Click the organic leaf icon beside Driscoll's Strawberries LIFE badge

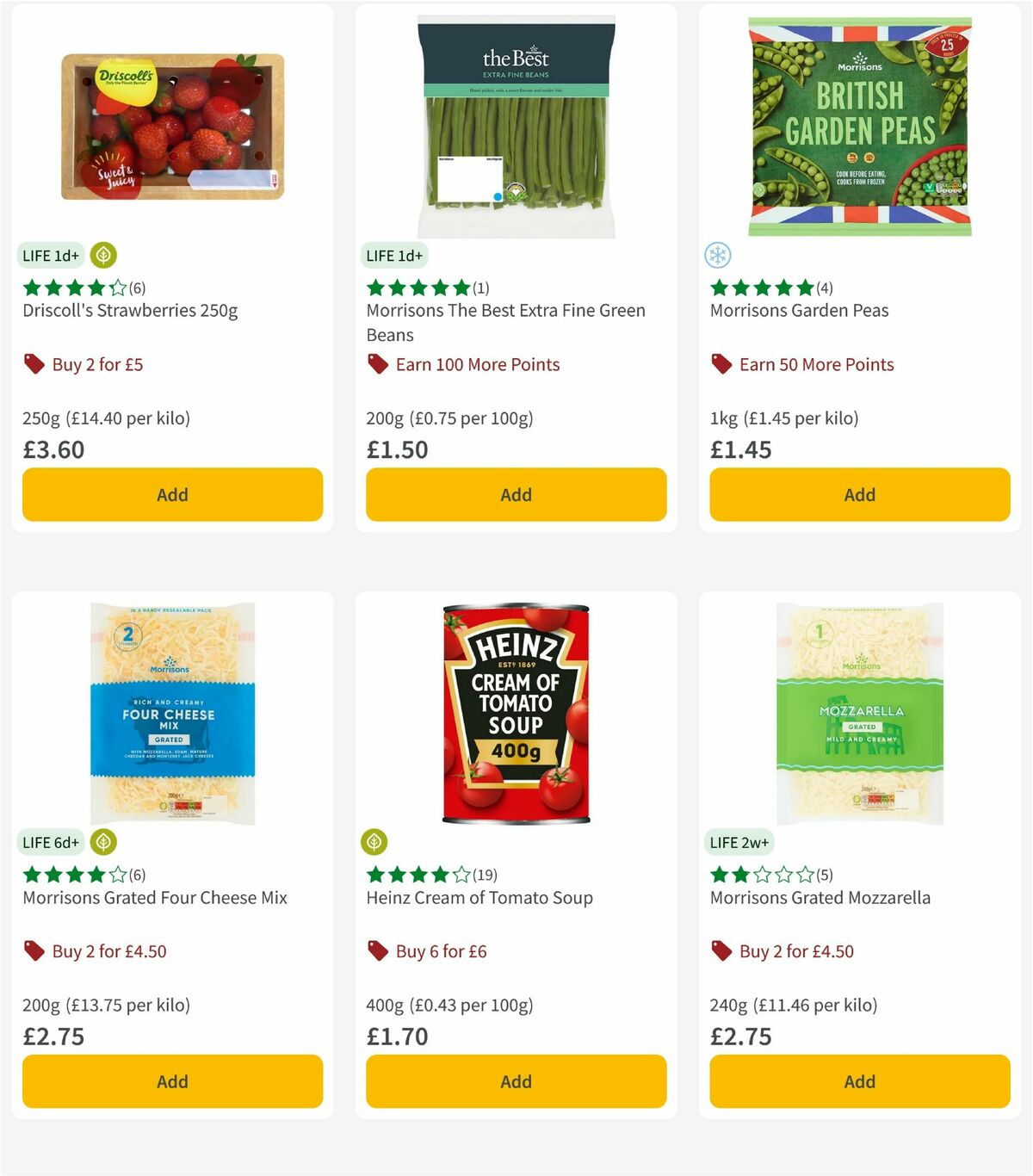[103, 256]
